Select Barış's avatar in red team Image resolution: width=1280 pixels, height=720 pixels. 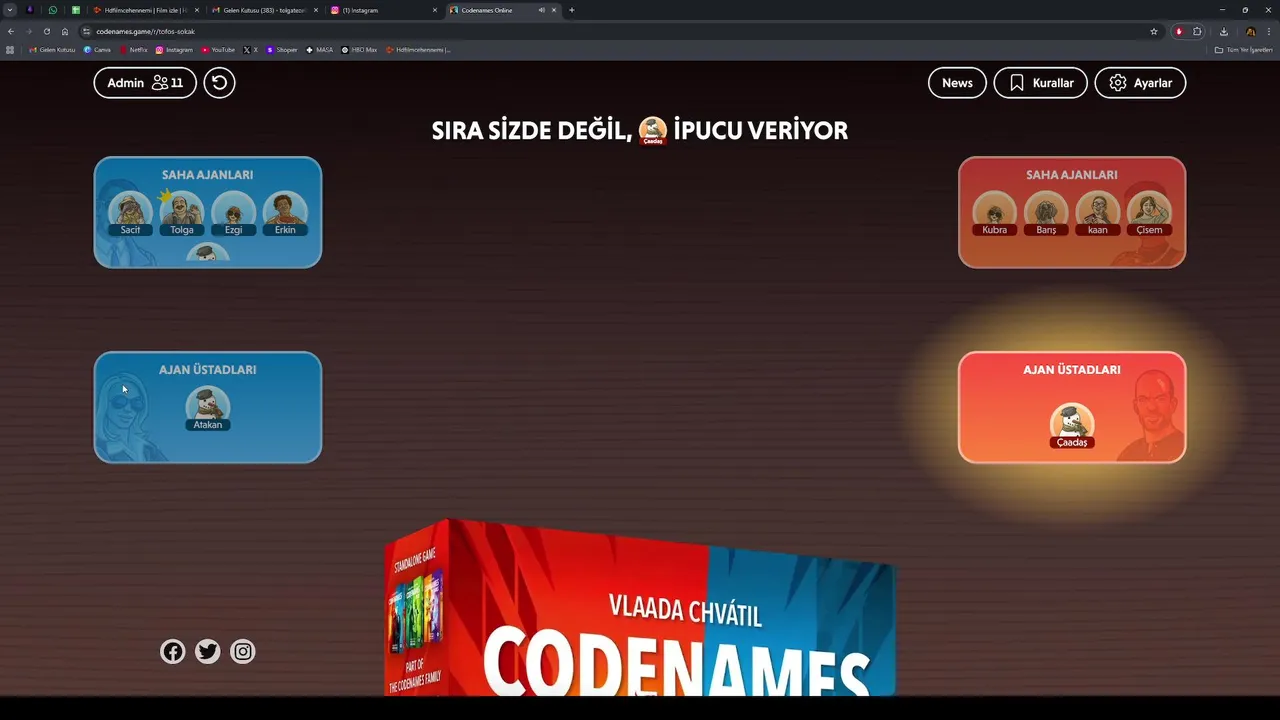coord(1046,212)
